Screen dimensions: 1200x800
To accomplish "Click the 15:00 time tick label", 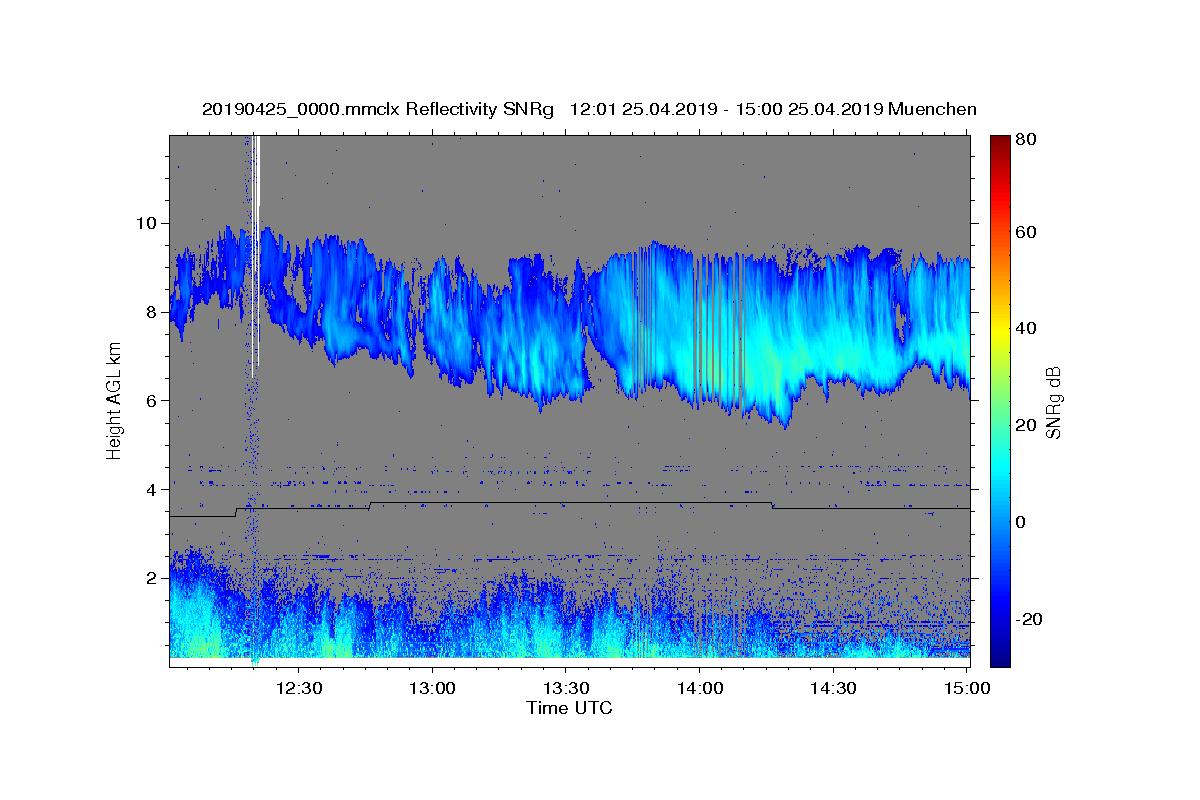I will click(966, 688).
